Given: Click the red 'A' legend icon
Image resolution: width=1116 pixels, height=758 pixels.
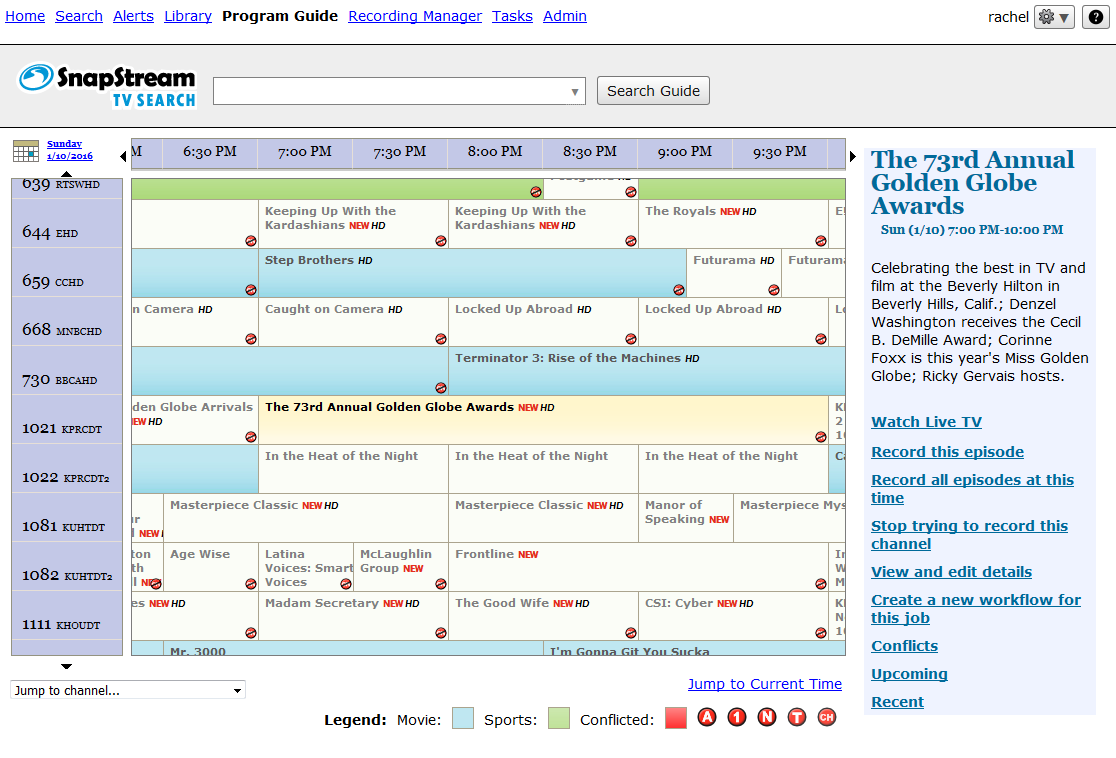Looking at the screenshot, I should coord(707,718).
